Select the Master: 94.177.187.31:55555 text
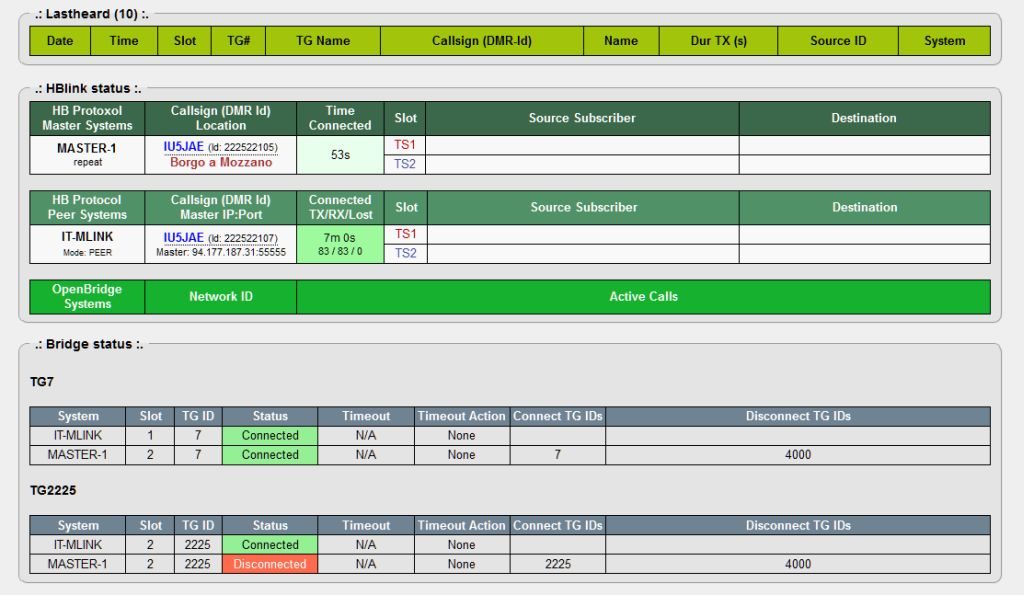The image size is (1024, 595). coord(221,252)
